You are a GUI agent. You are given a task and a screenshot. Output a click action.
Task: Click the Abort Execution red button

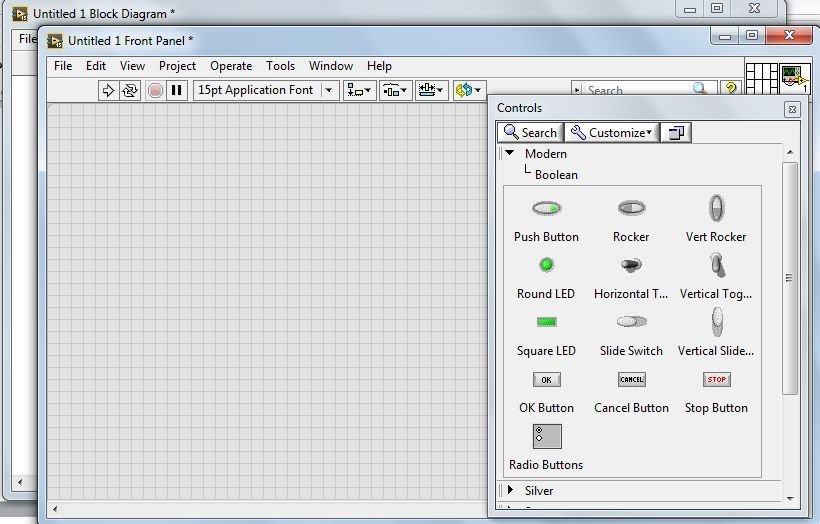coord(155,90)
